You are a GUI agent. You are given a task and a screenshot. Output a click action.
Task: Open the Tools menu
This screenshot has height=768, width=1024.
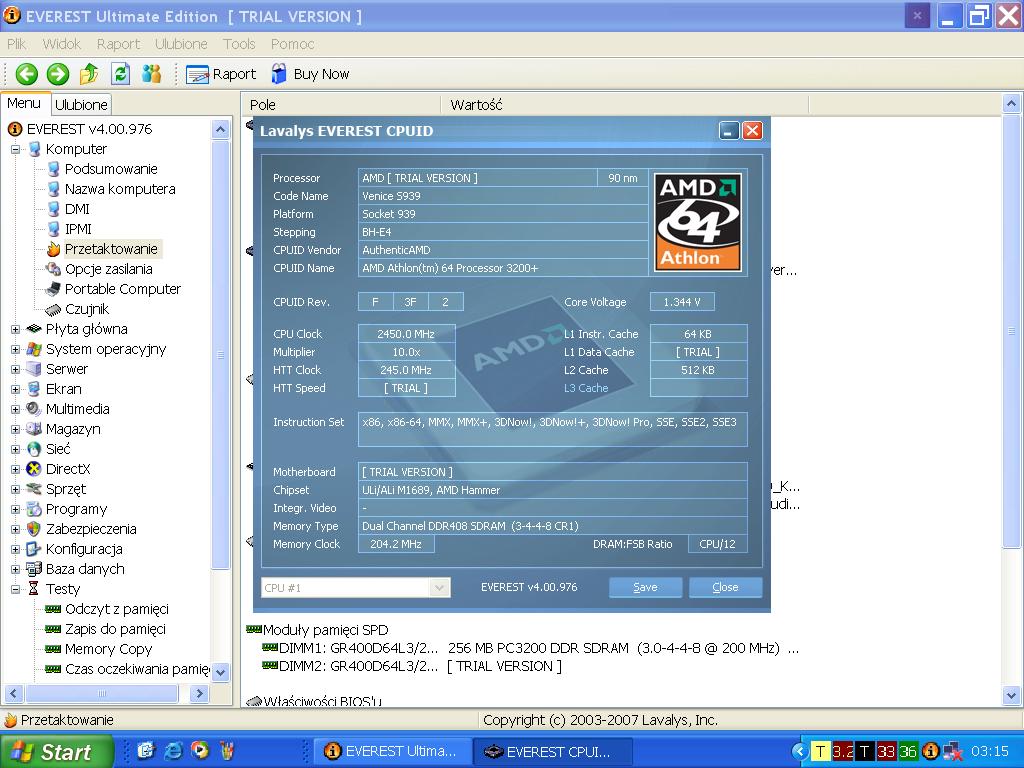tap(238, 44)
